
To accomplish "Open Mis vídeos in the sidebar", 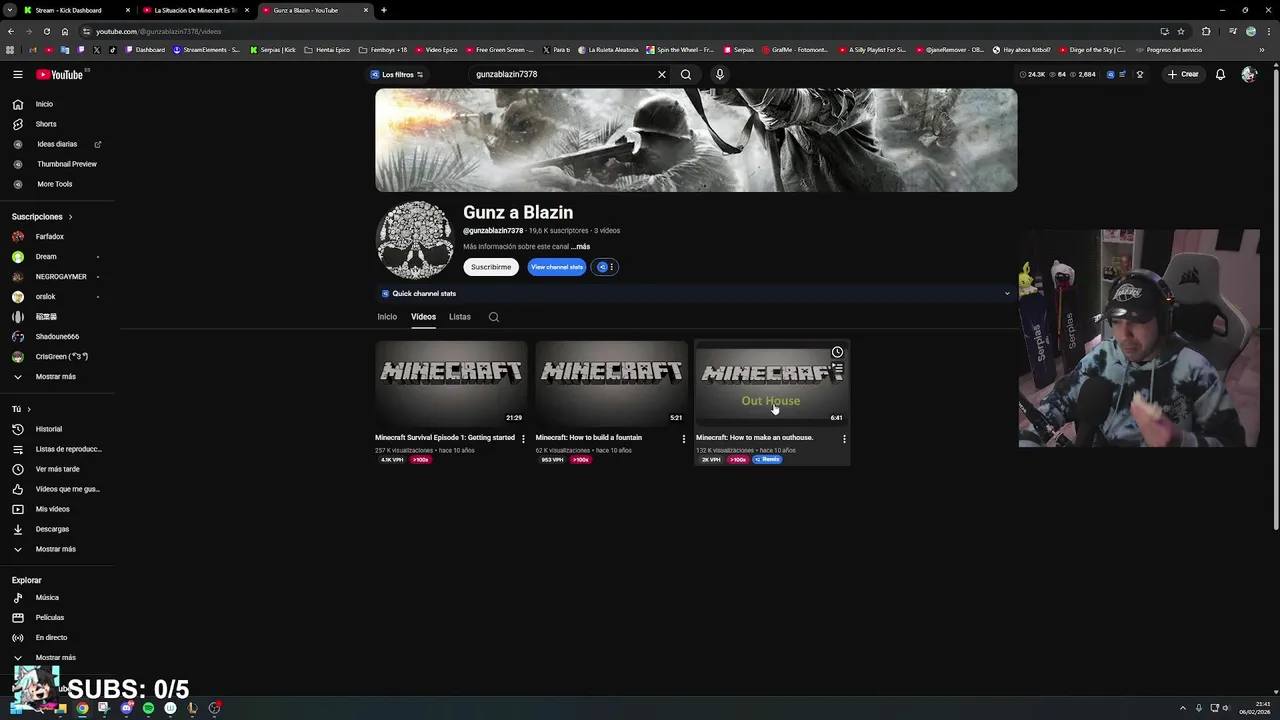I will [52, 509].
